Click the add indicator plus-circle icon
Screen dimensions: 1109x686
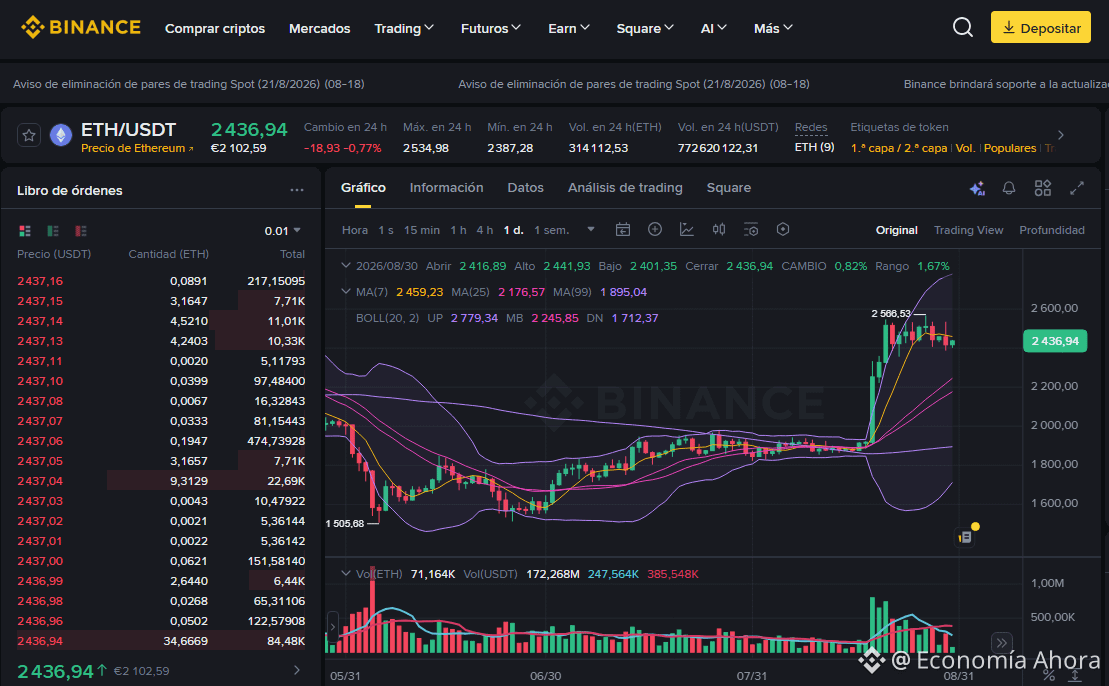tap(655, 229)
